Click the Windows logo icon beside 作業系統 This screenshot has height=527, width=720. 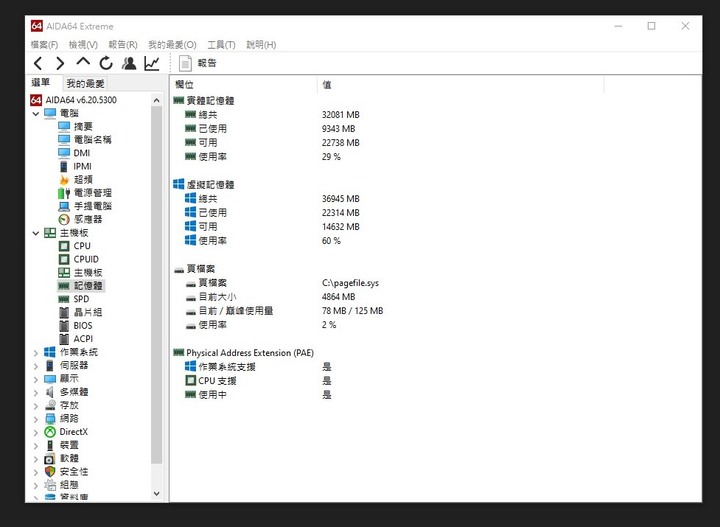50,353
